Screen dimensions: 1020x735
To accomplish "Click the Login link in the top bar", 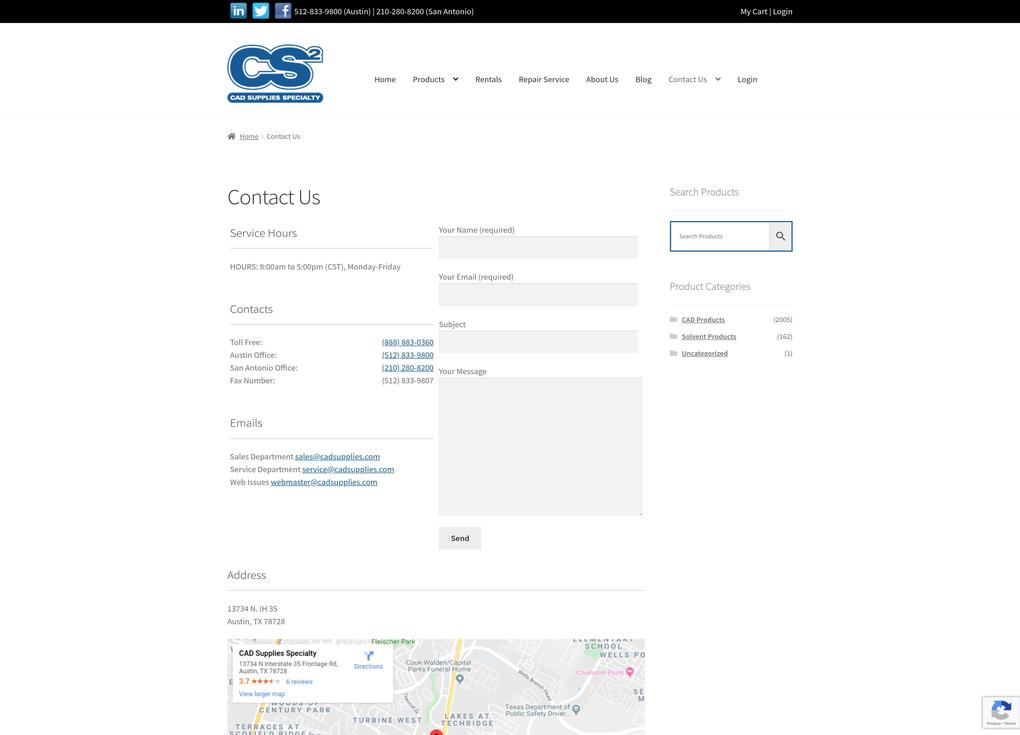I will (x=783, y=12).
